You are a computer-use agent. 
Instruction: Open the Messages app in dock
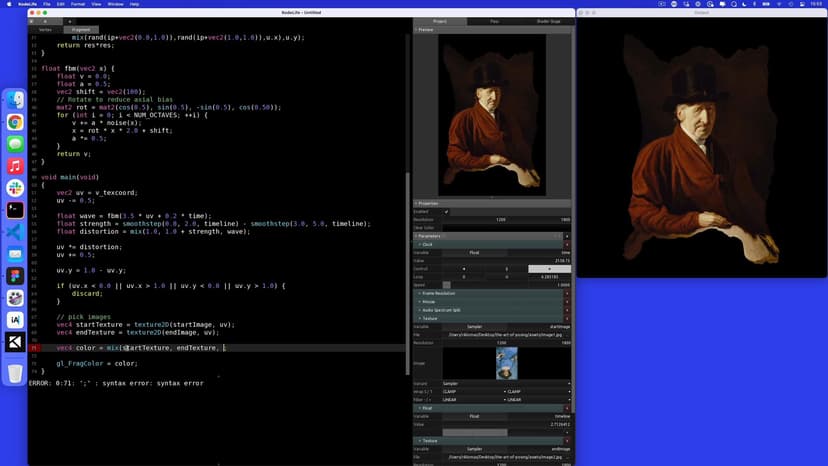pyautogui.click(x=15, y=144)
